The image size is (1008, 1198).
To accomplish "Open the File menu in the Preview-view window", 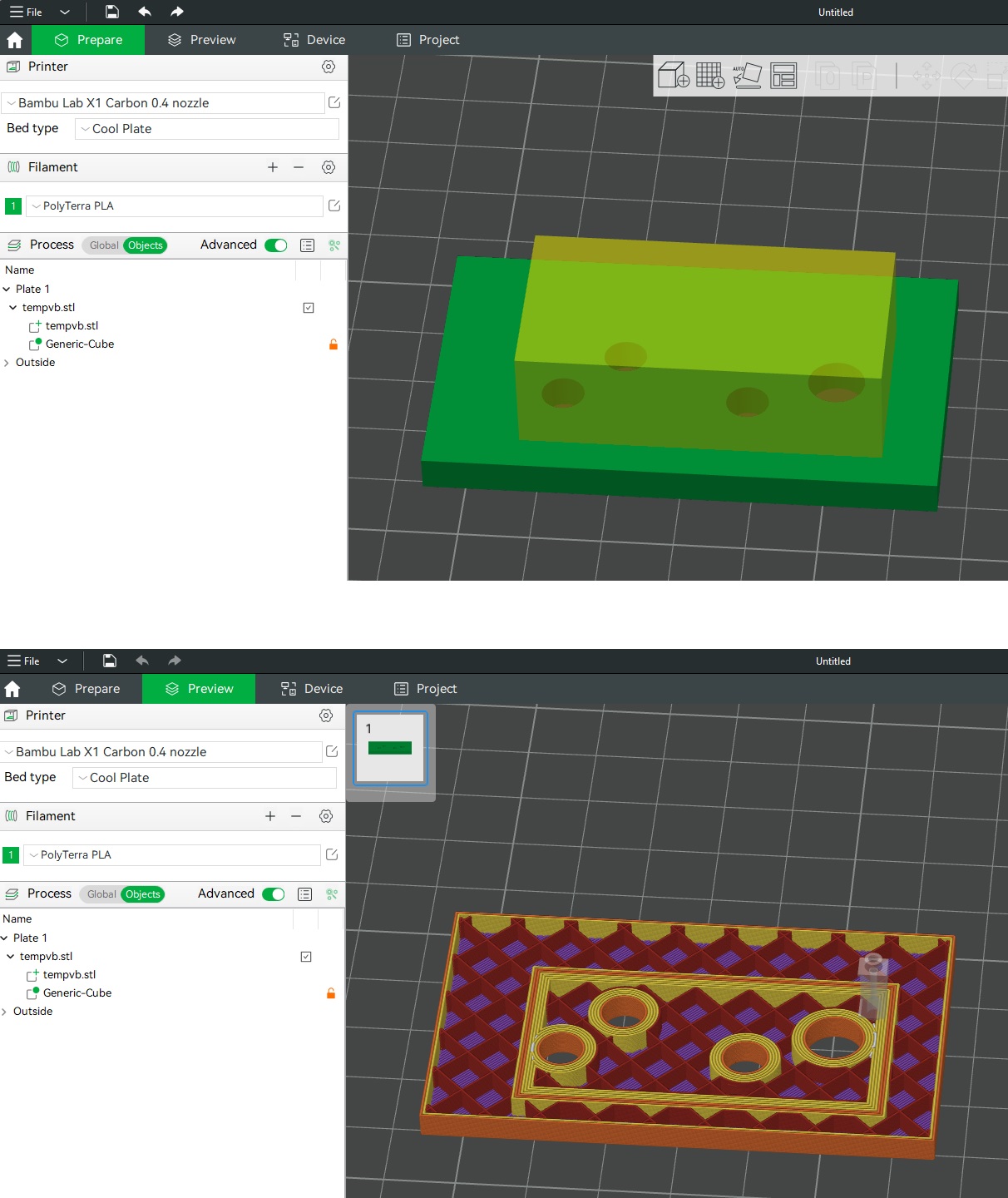I will [x=23, y=661].
